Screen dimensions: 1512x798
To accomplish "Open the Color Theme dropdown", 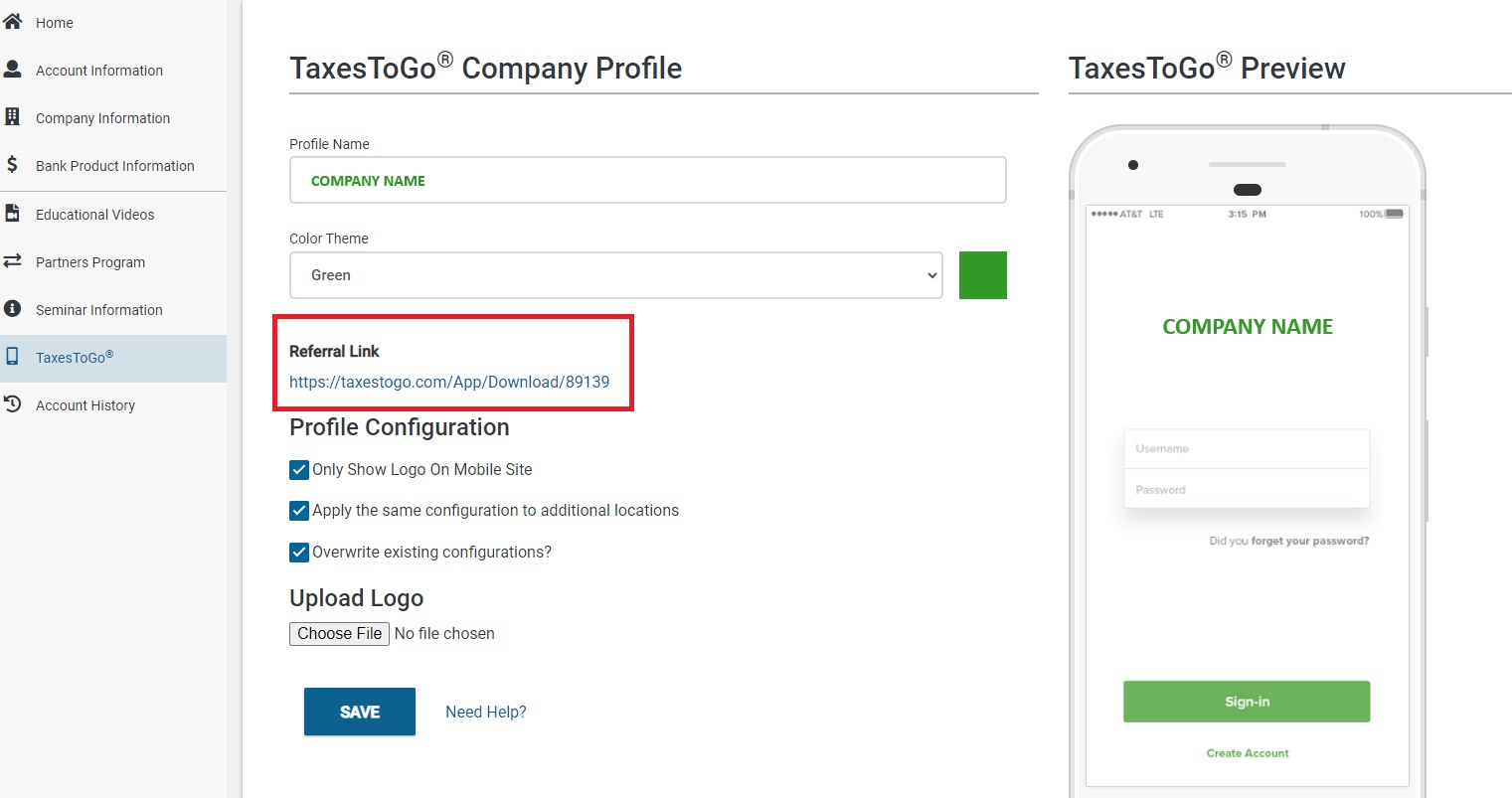I will coord(616,275).
